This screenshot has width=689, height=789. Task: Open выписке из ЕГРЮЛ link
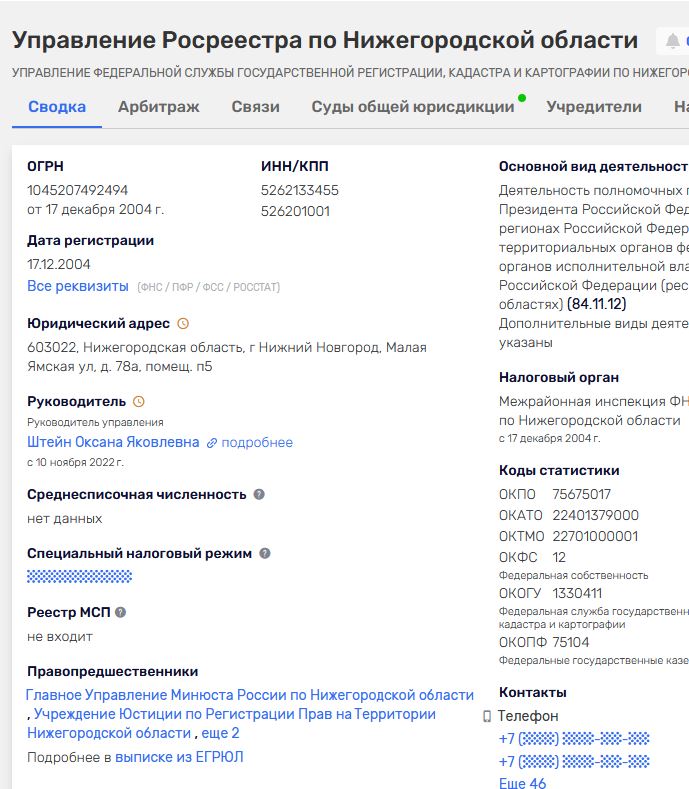(x=179, y=757)
